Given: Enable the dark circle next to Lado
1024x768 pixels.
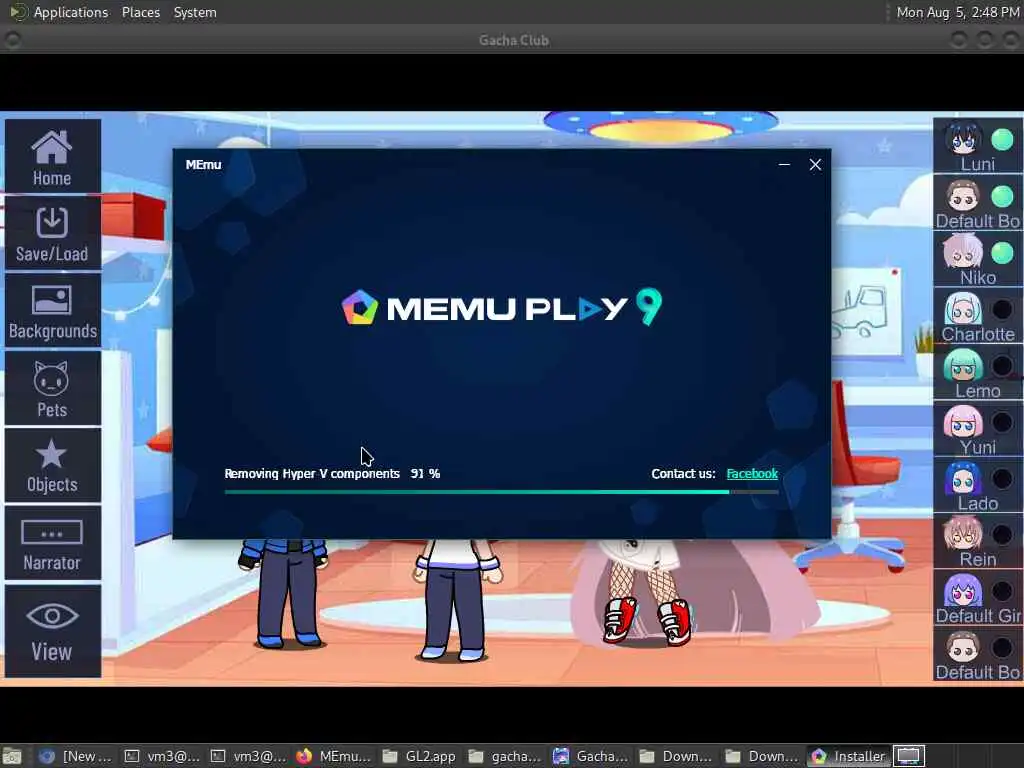Looking at the screenshot, I should point(1002,479).
